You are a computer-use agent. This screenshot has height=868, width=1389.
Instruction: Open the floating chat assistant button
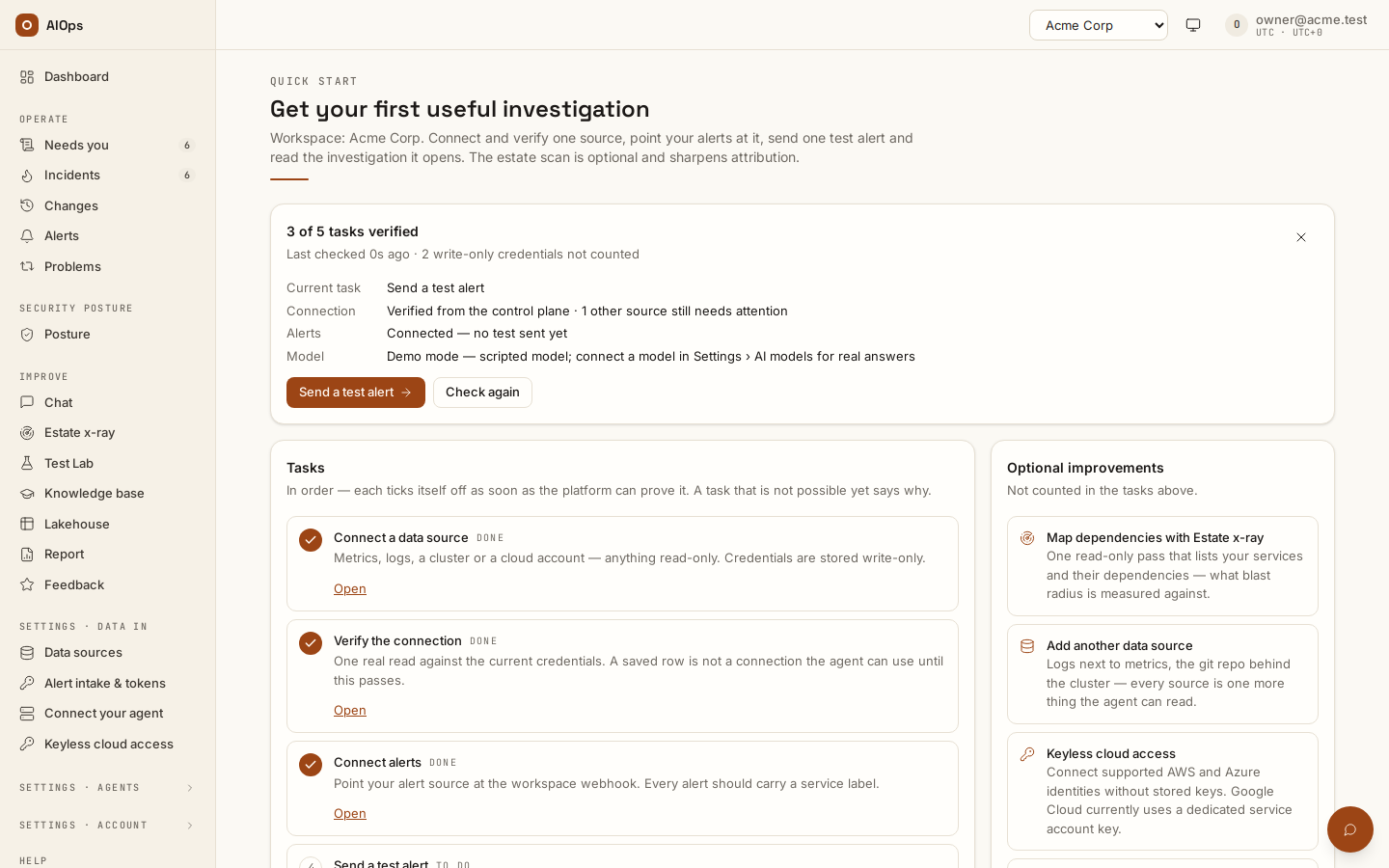[x=1350, y=829]
